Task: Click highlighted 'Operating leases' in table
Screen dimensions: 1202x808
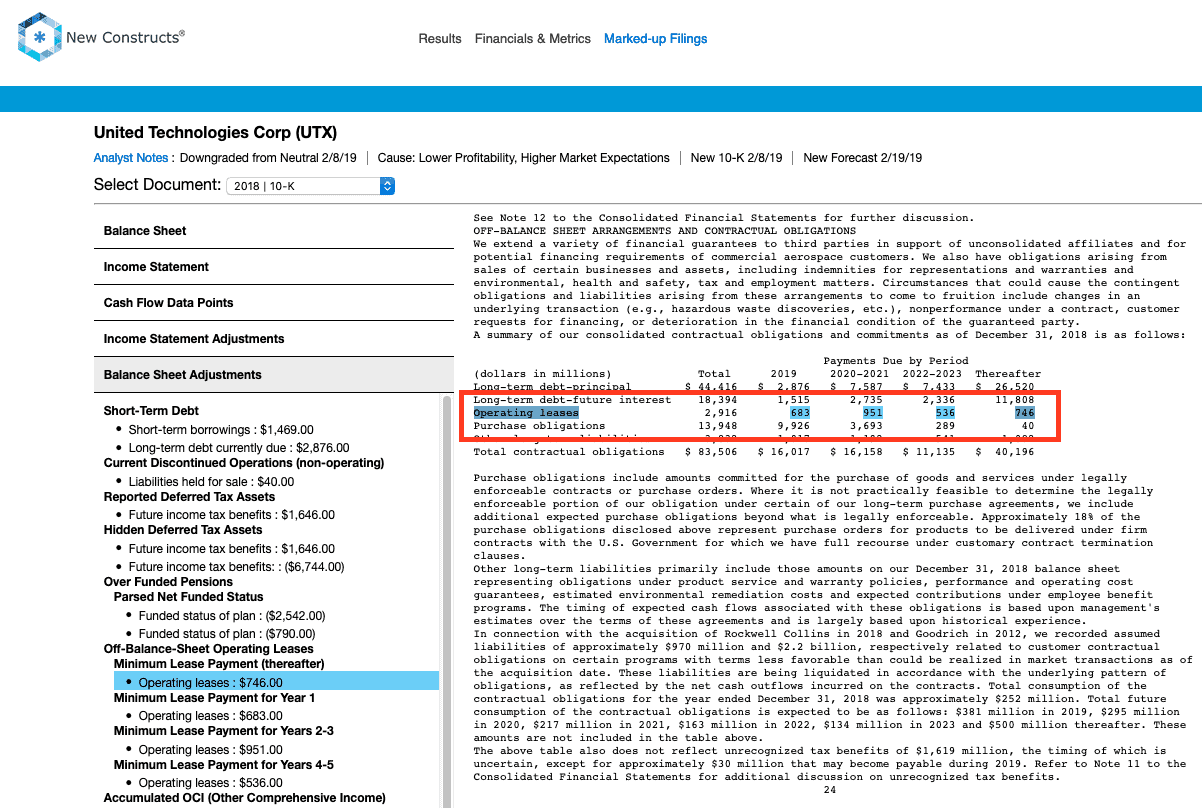Action: tap(526, 412)
